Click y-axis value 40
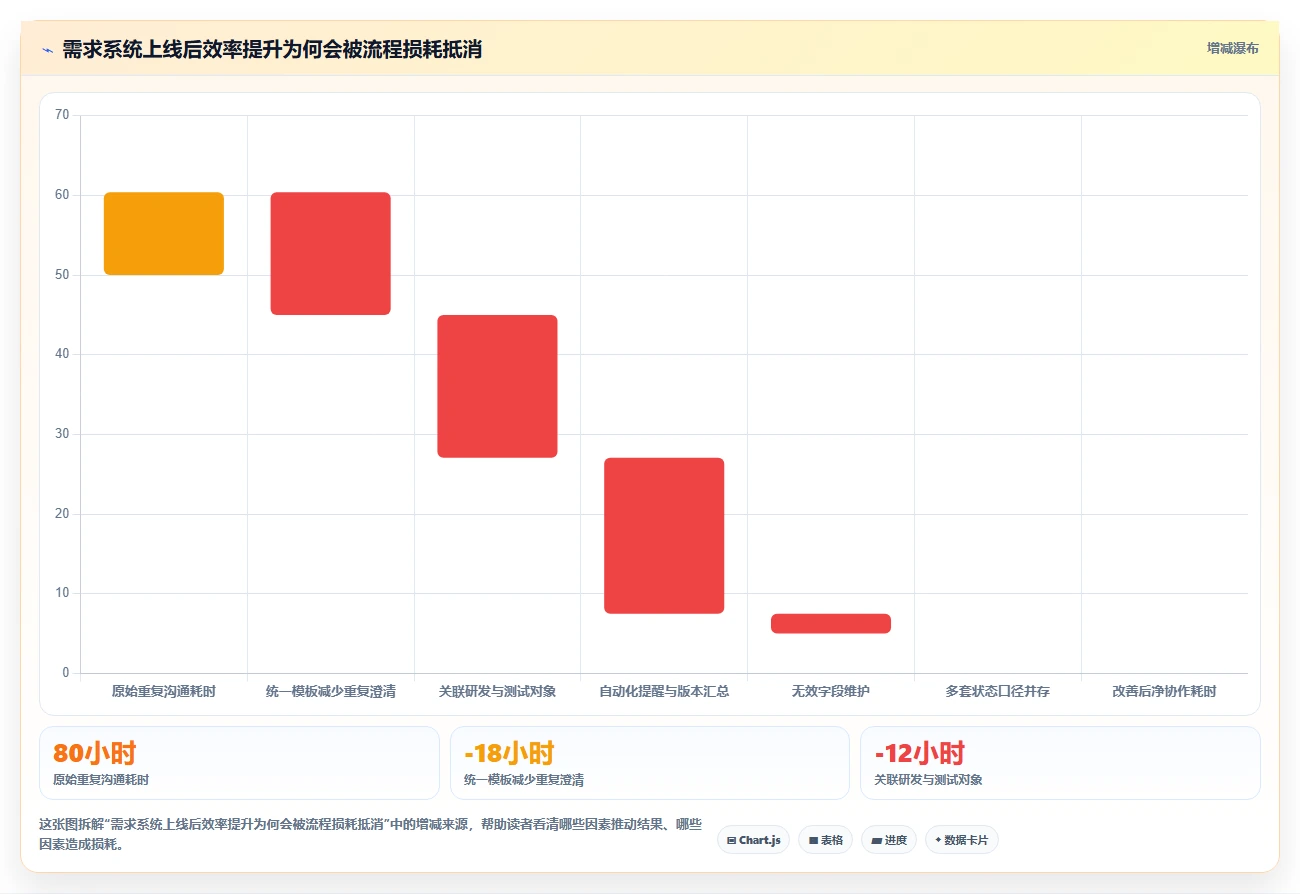 (x=62, y=354)
